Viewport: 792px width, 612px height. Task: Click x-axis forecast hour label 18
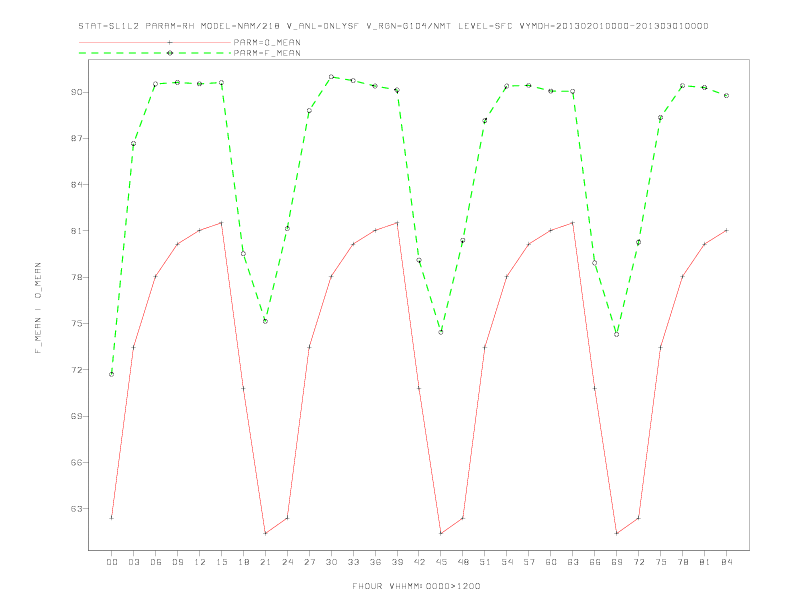point(243,562)
